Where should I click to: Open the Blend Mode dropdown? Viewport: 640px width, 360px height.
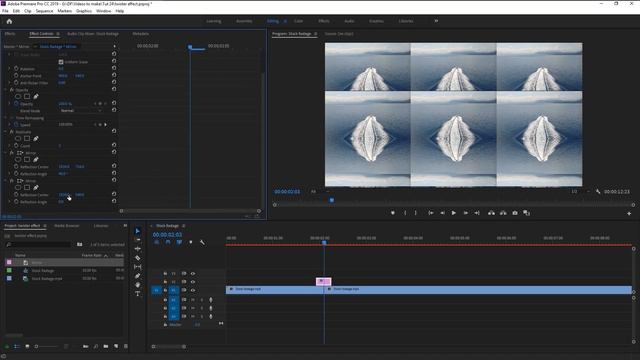(x=80, y=111)
